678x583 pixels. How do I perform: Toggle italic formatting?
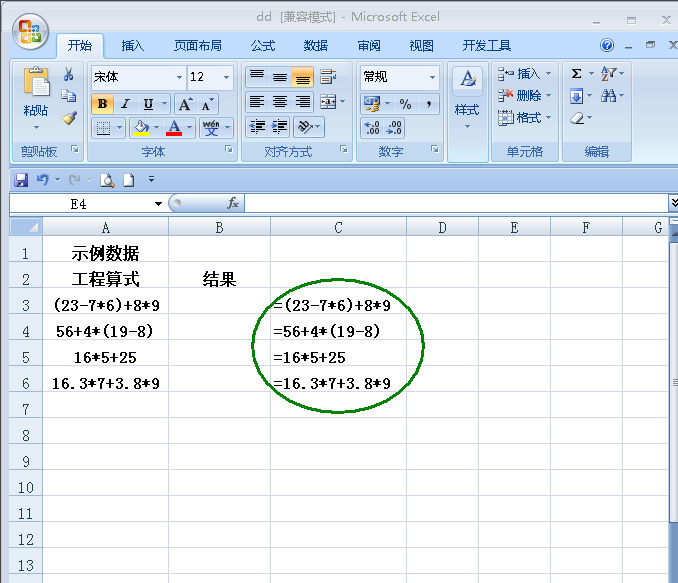point(125,104)
